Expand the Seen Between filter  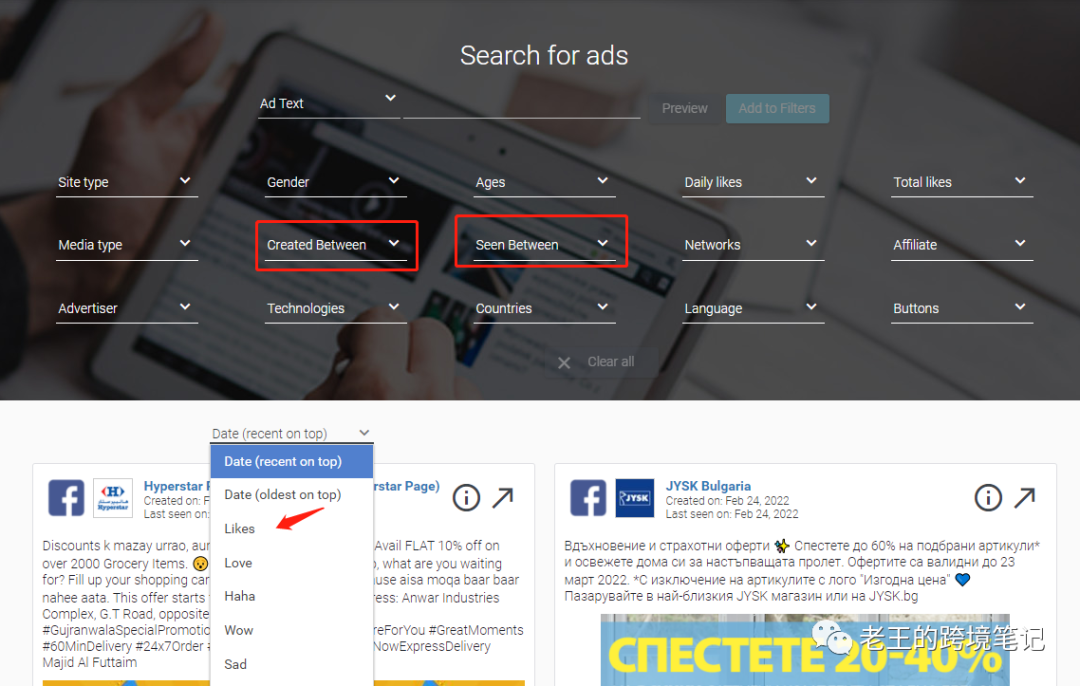pyautogui.click(x=544, y=245)
